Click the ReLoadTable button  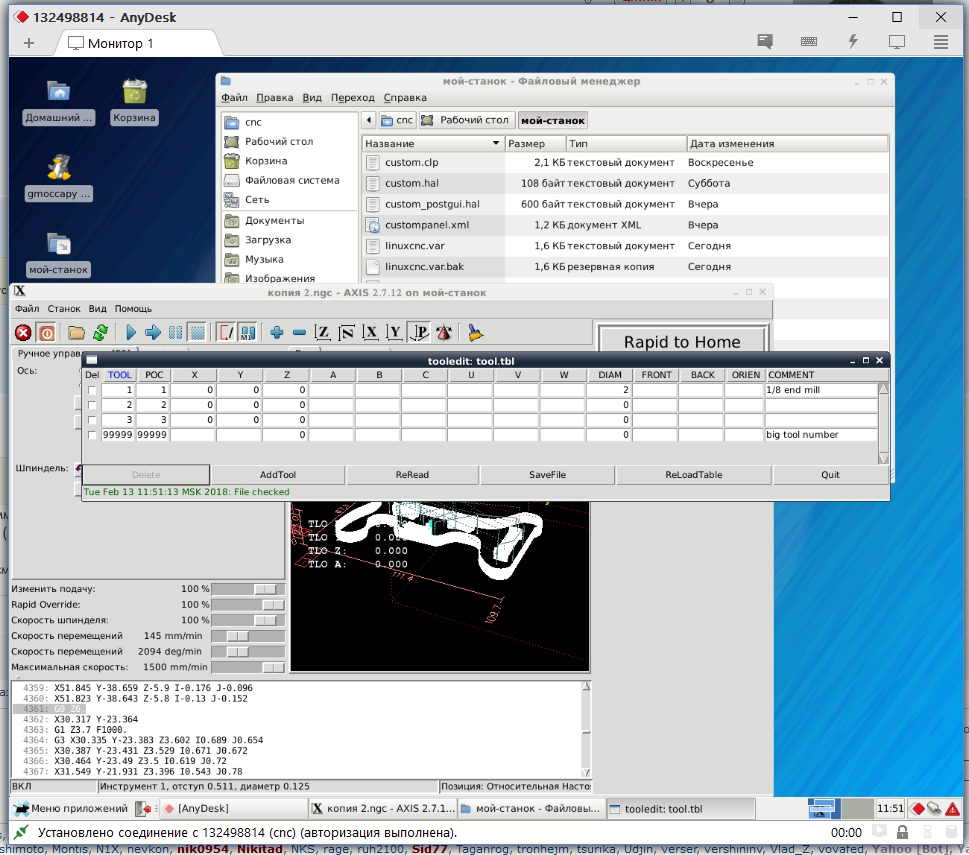pos(693,474)
